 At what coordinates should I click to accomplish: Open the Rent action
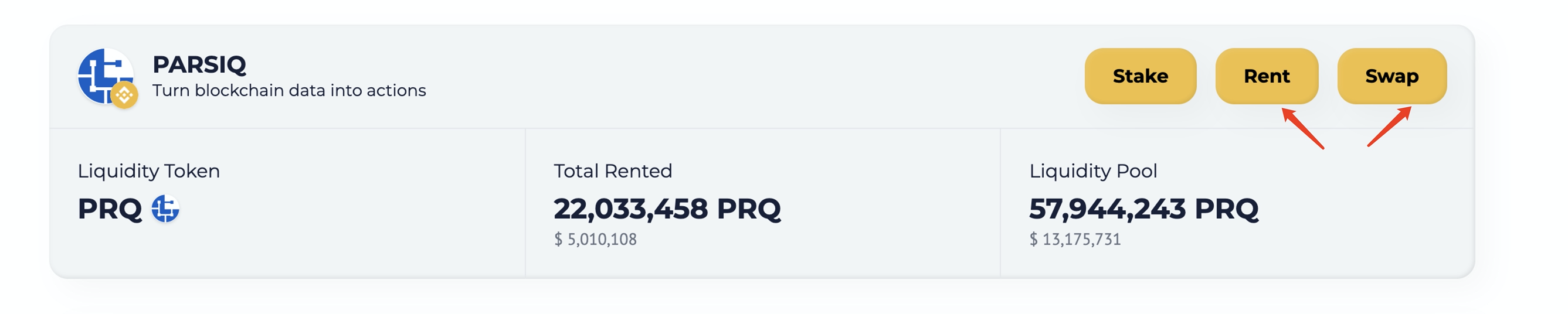pos(1266,76)
